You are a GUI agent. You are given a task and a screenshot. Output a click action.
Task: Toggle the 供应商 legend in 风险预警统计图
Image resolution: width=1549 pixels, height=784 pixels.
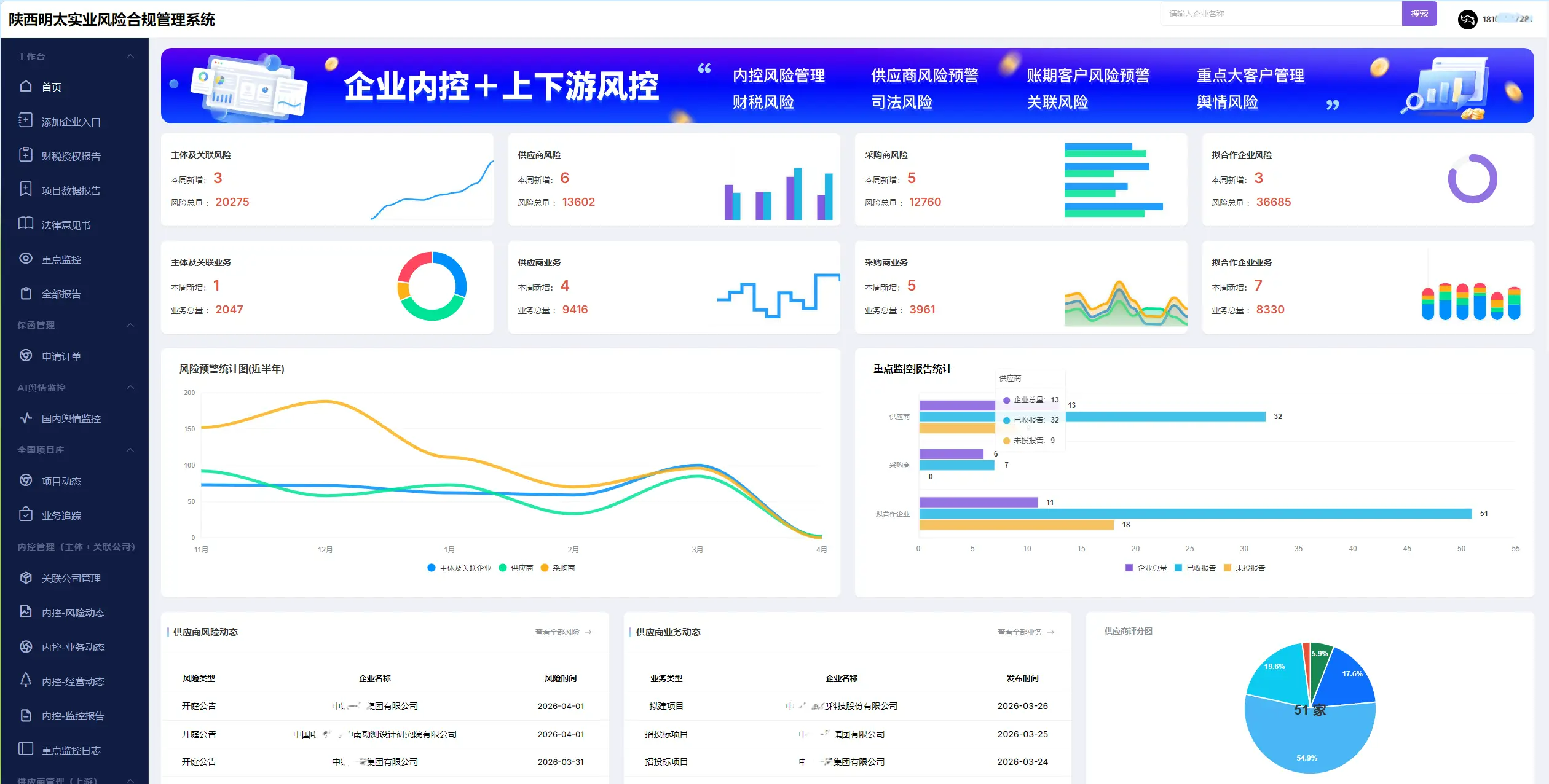pos(516,568)
